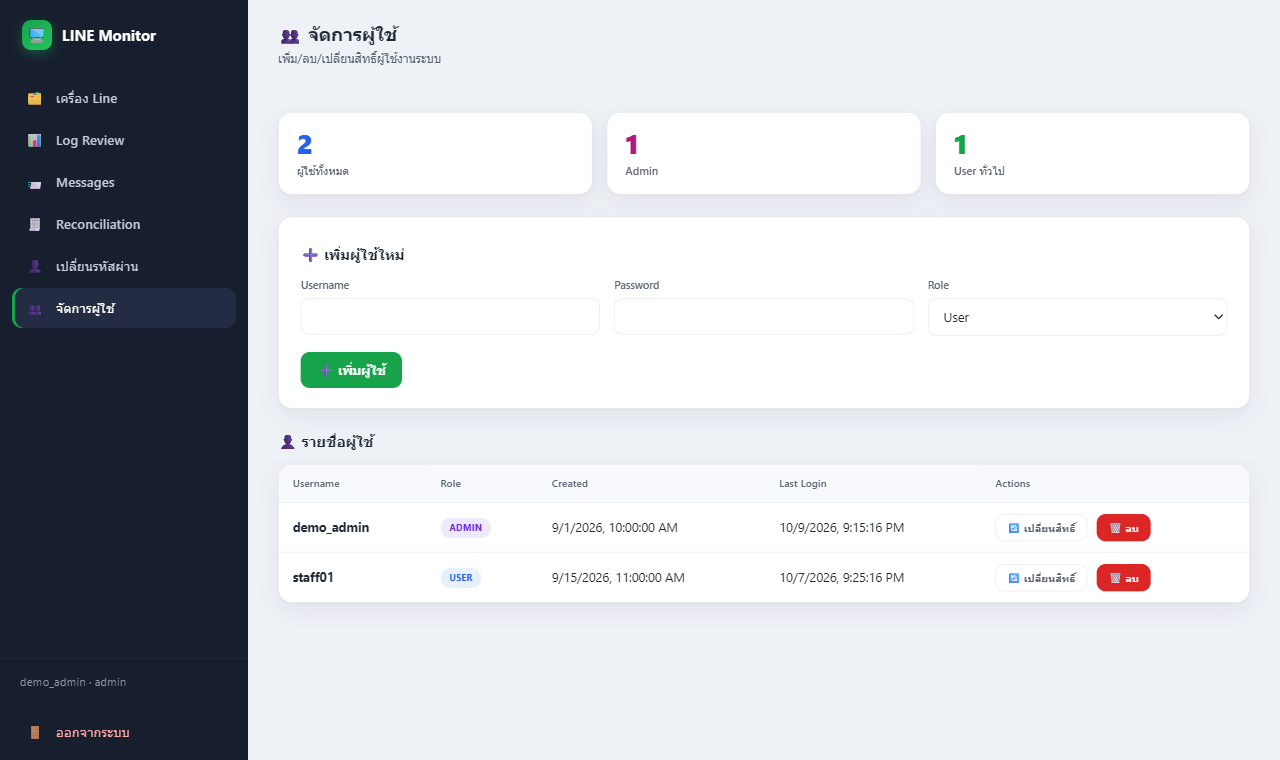Click the chart icon beside Log Review
This screenshot has width=1280, height=760.
35,141
